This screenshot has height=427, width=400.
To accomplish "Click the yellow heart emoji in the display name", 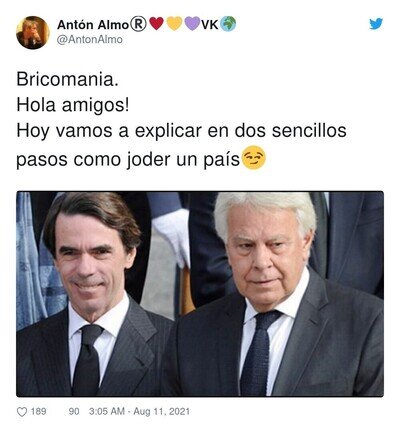I will click(x=174, y=24).
